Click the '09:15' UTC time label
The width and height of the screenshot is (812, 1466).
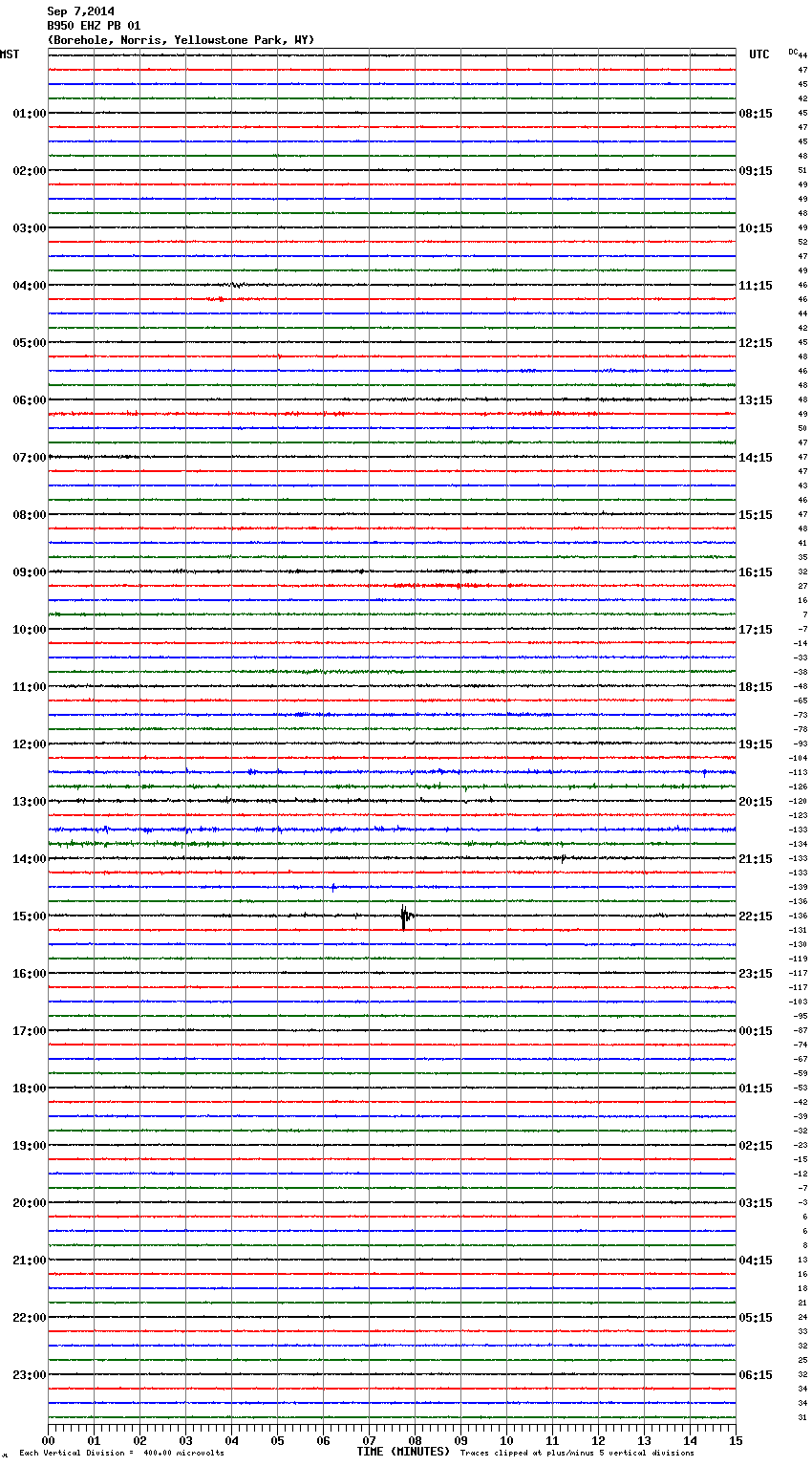tap(756, 171)
